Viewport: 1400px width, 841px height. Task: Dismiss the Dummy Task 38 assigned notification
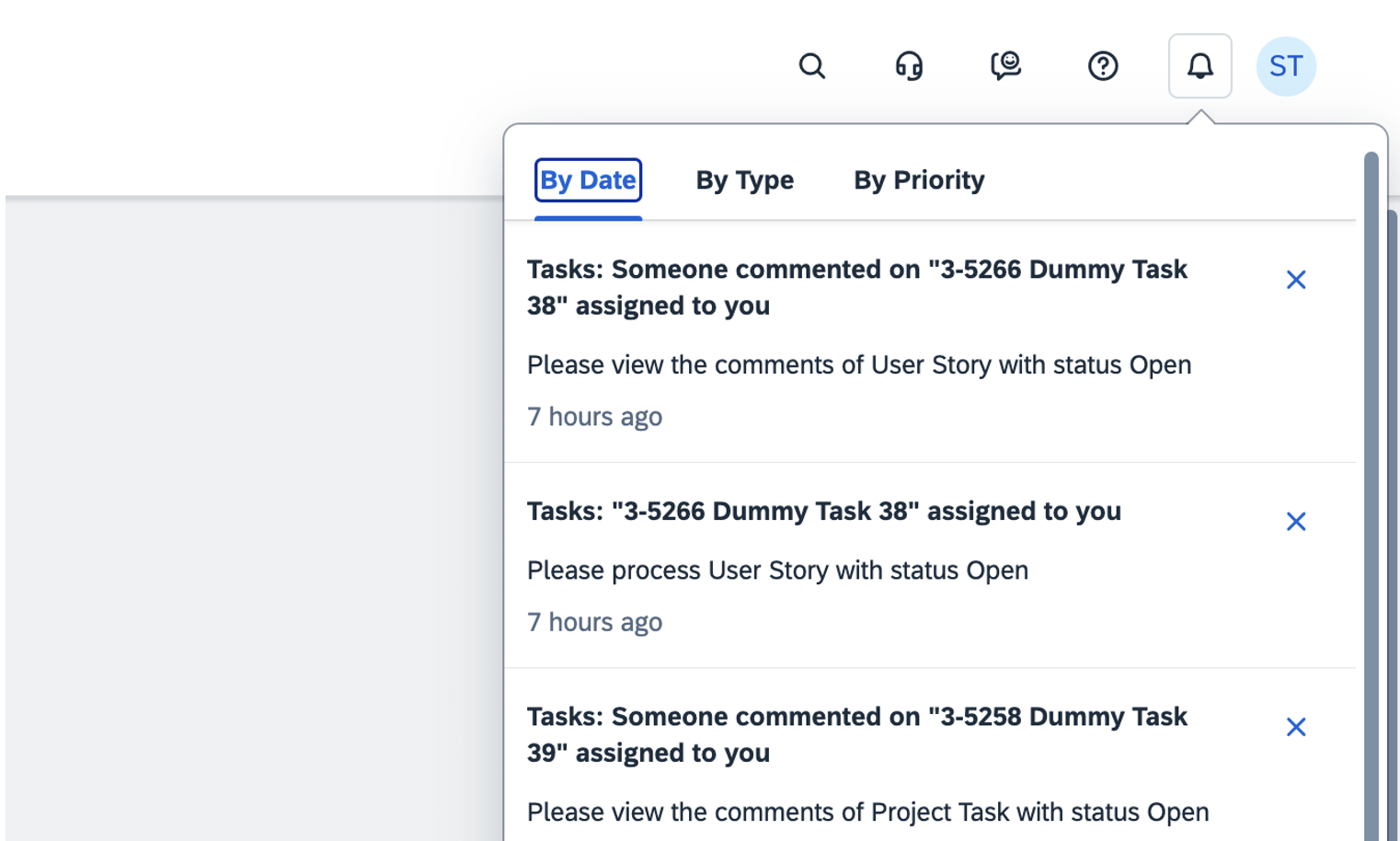click(1296, 522)
